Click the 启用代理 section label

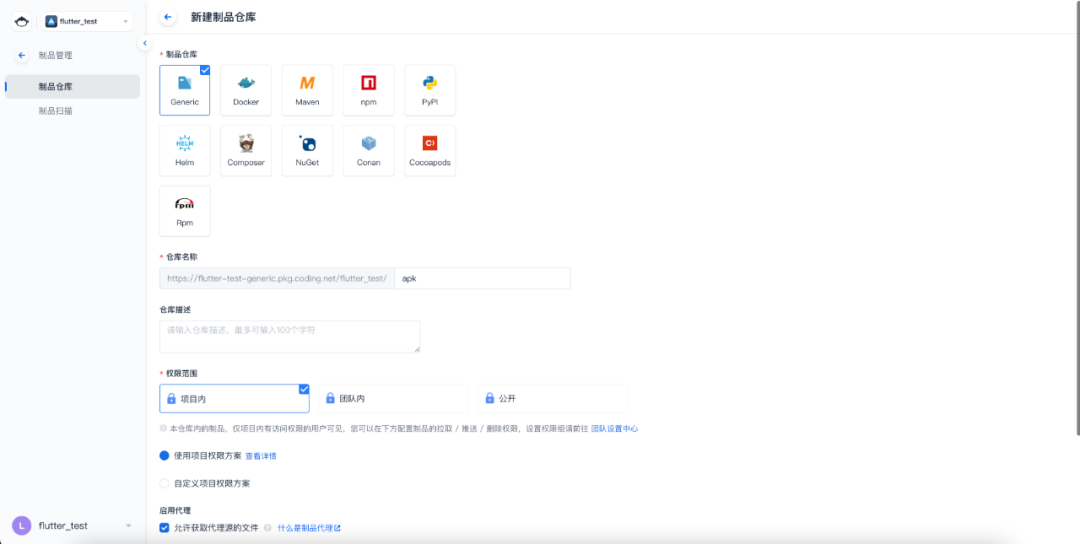[175, 511]
